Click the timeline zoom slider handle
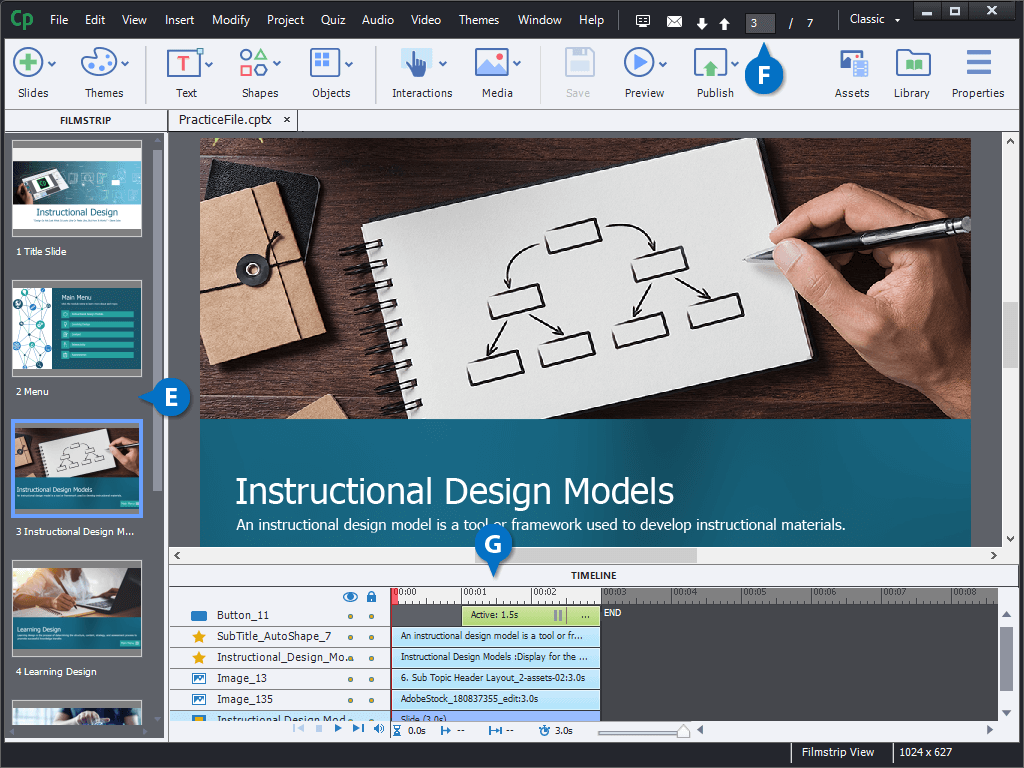The image size is (1024, 768). point(683,731)
